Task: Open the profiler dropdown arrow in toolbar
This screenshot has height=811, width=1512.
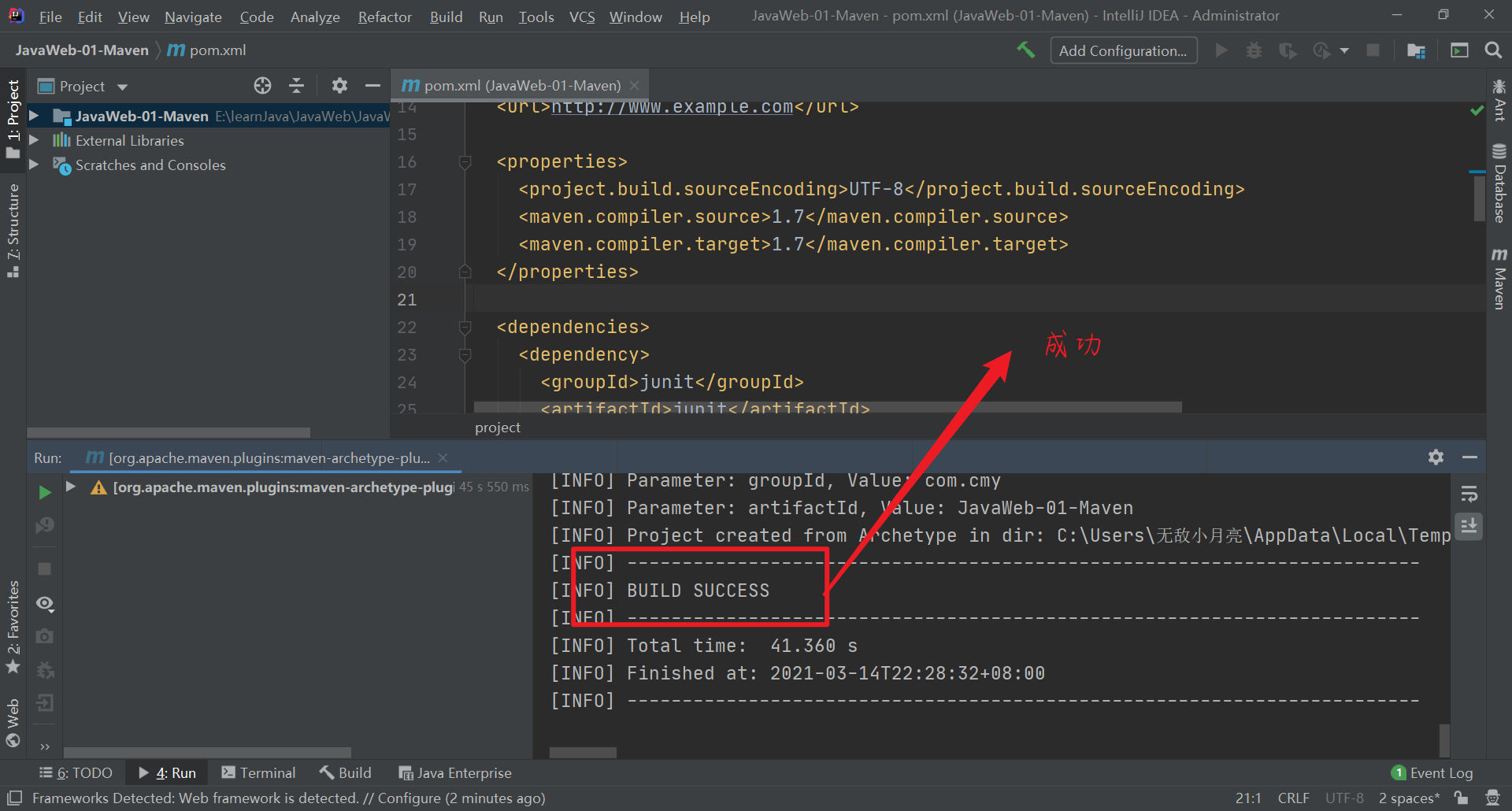Action: pyautogui.click(x=1344, y=51)
